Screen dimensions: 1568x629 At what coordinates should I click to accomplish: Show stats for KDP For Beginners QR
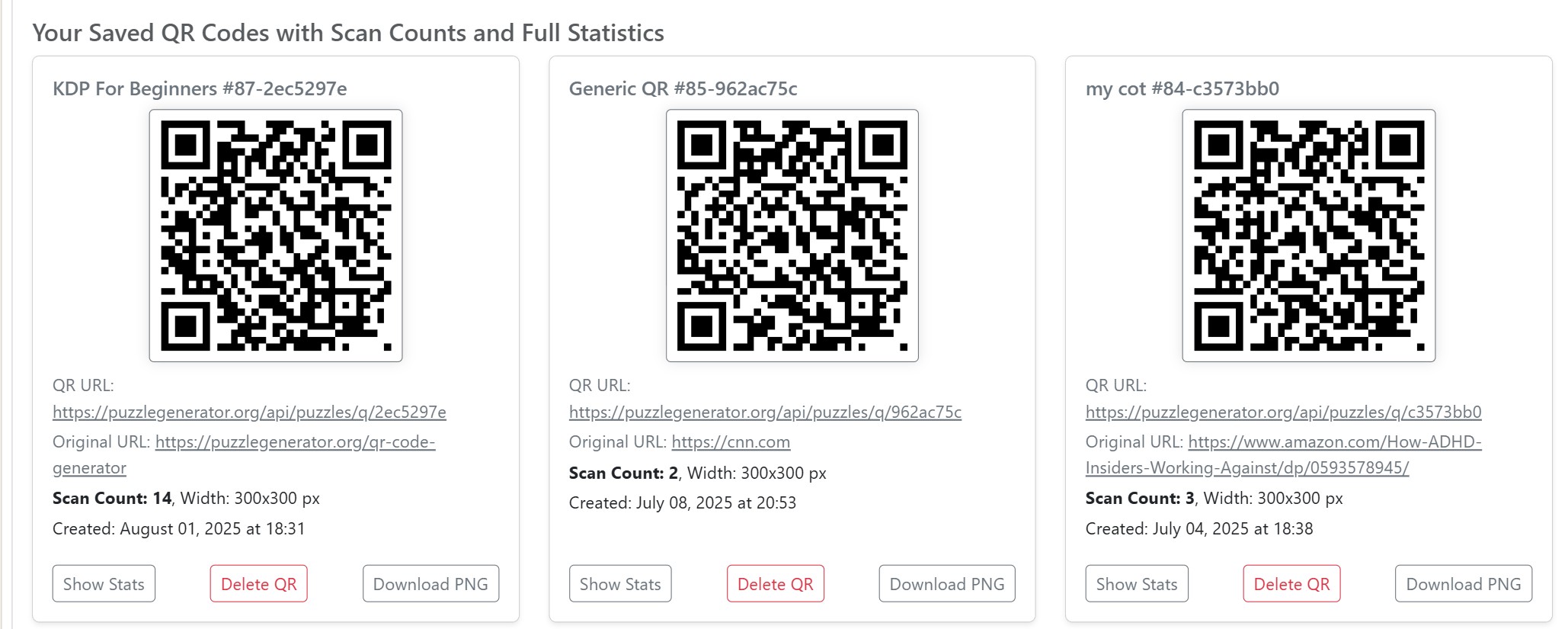[x=103, y=582]
